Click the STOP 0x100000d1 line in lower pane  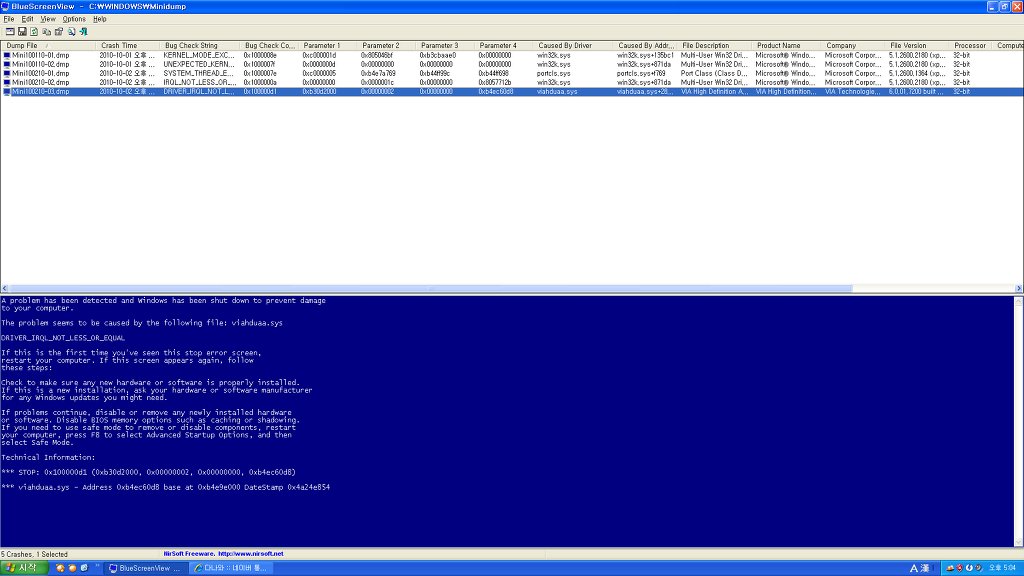tap(148, 472)
